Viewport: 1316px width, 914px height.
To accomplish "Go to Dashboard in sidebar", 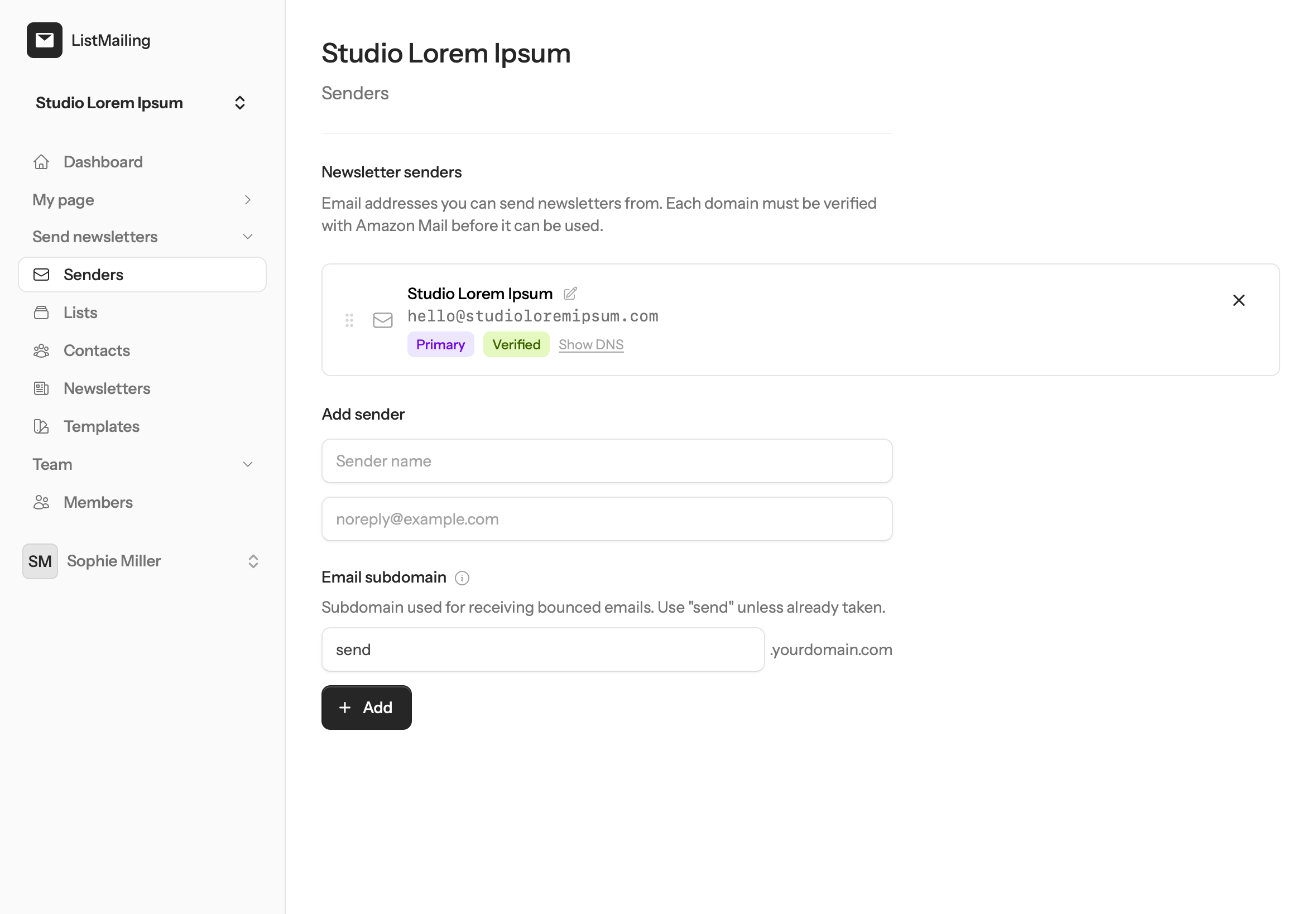I will click(x=142, y=162).
